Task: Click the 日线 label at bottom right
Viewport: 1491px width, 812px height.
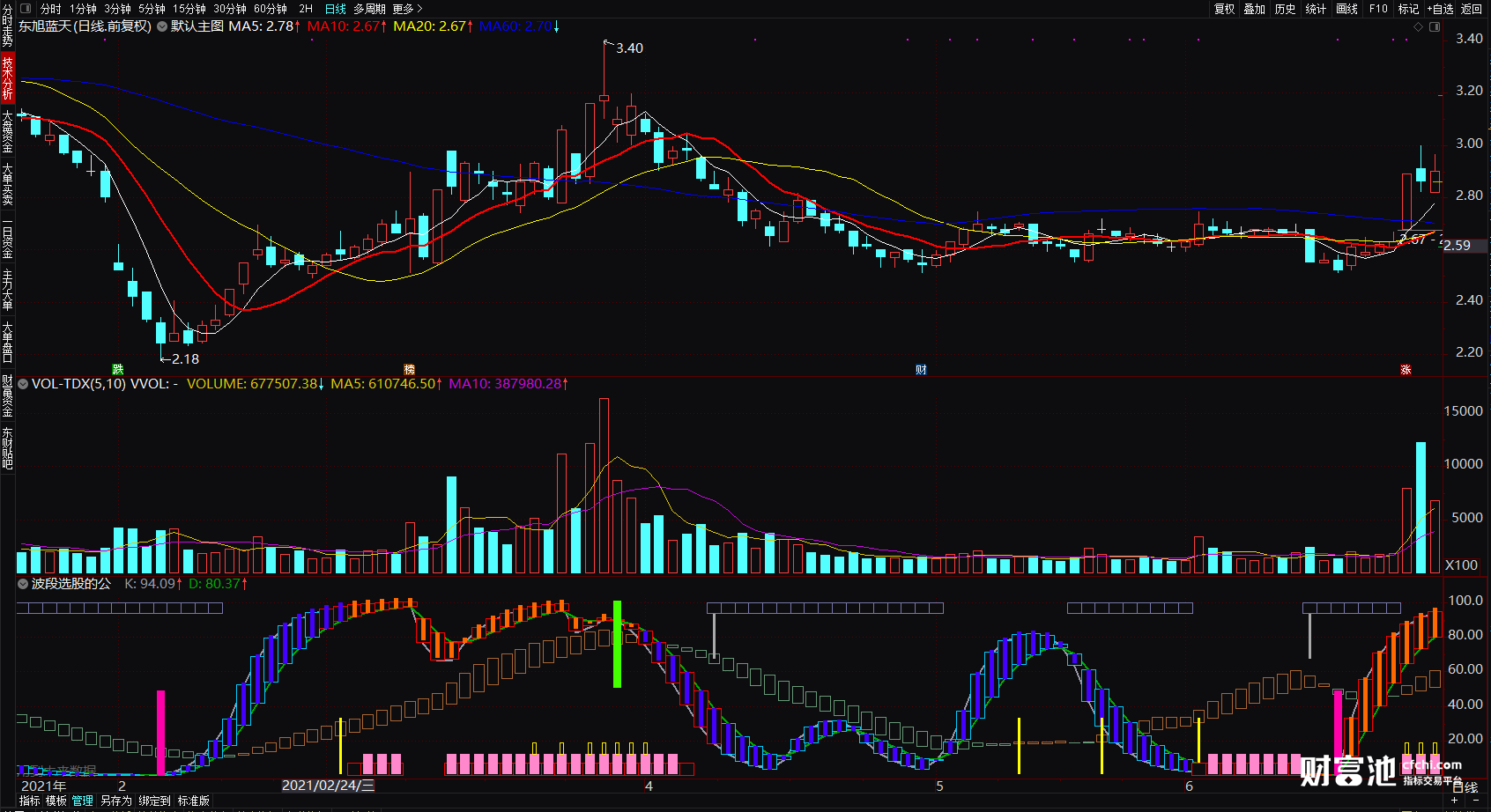Action: (1465, 788)
